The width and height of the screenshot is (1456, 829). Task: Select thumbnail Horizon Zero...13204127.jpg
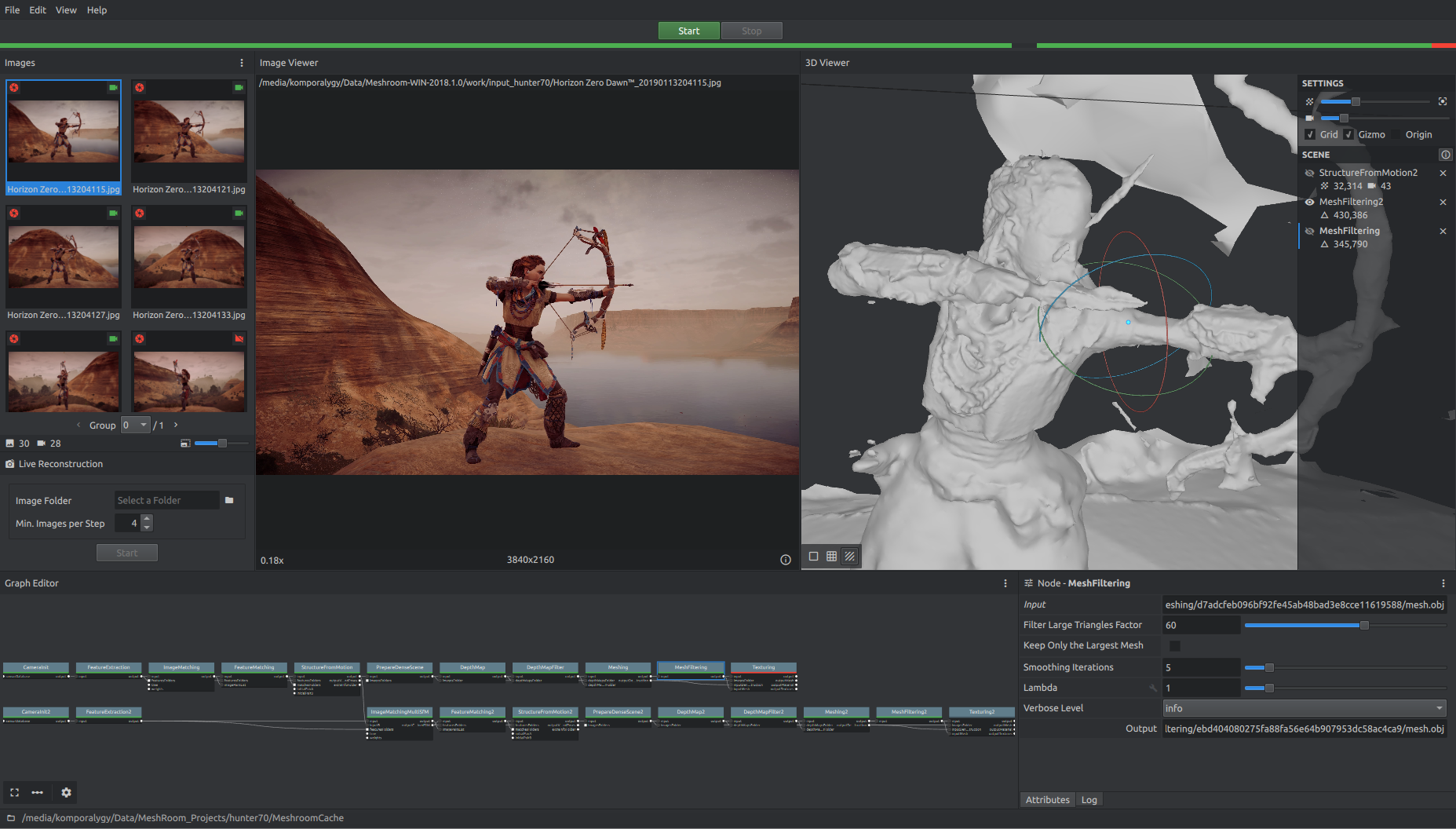click(64, 263)
